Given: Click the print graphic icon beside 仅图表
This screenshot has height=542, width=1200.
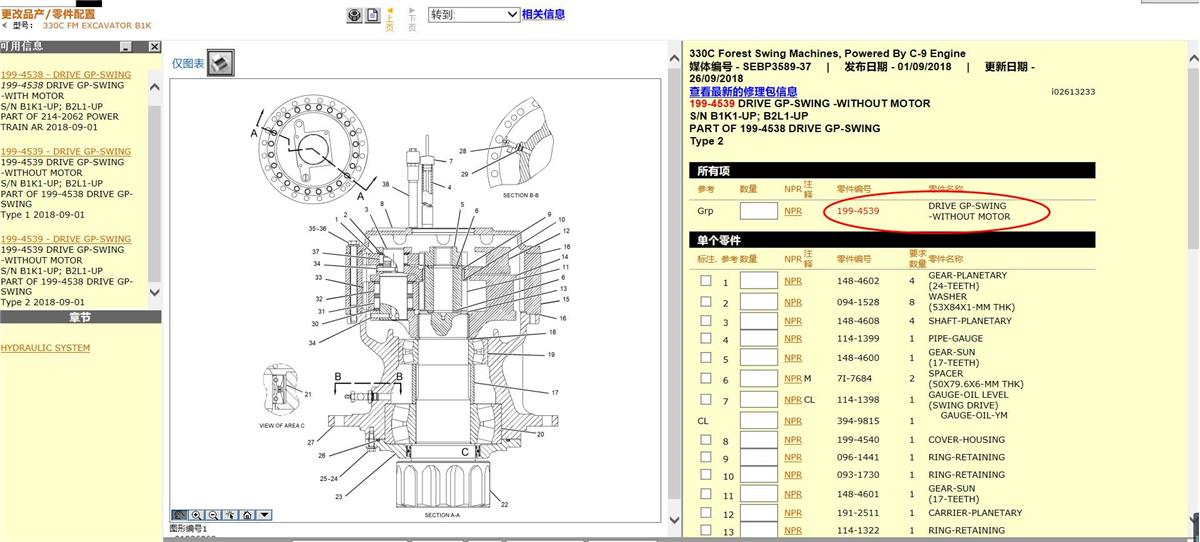Looking at the screenshot, I should click(222, 63).
